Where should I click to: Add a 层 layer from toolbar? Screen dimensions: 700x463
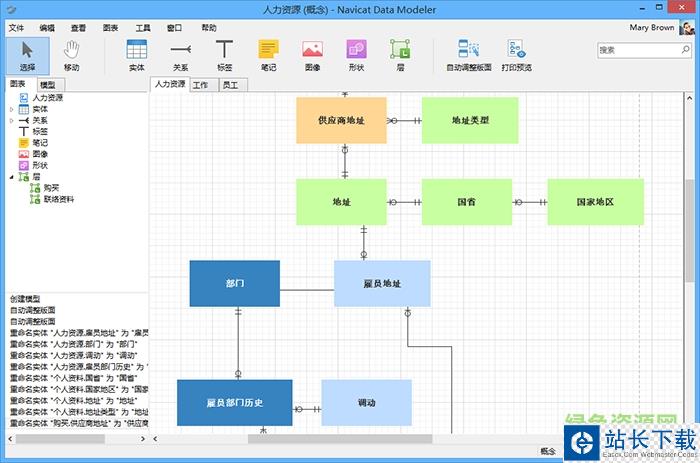click(x=400, y=56)
